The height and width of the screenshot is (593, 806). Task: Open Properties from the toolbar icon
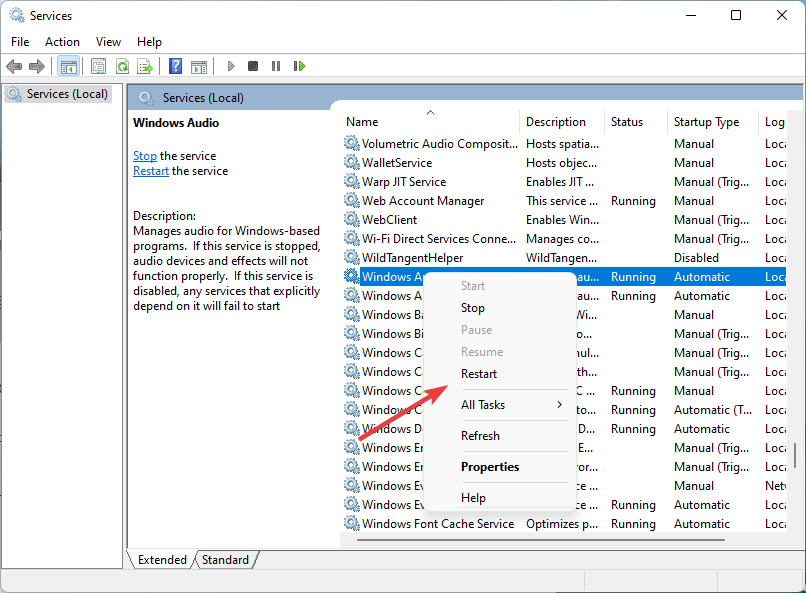[x=98, y=66]
